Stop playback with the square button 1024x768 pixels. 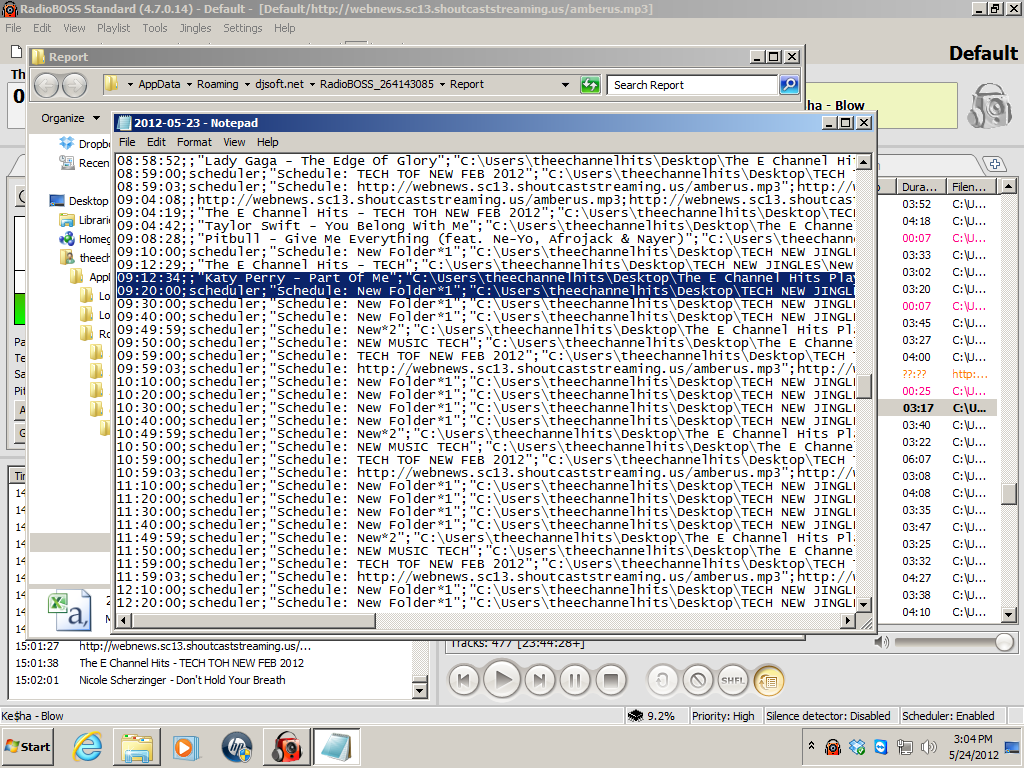pyautogui.click(x=611, y=680)
